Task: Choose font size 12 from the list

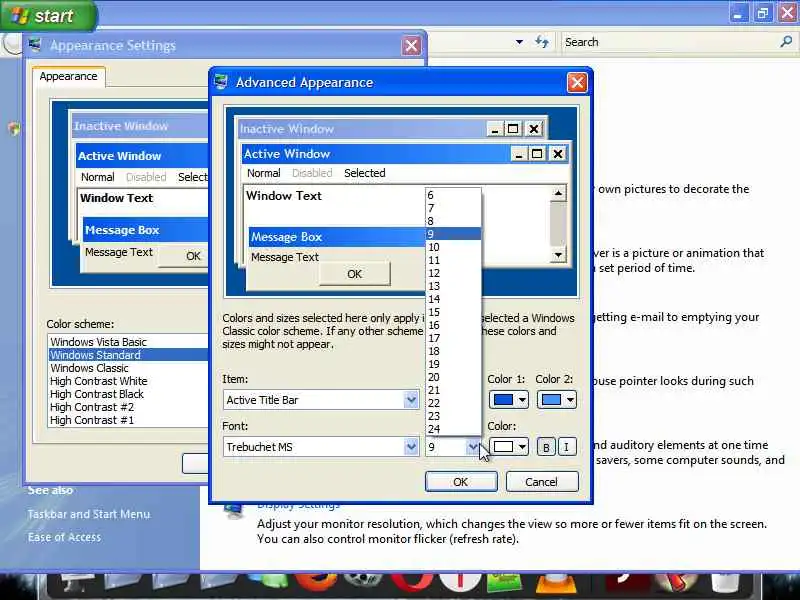Action: 453,273
